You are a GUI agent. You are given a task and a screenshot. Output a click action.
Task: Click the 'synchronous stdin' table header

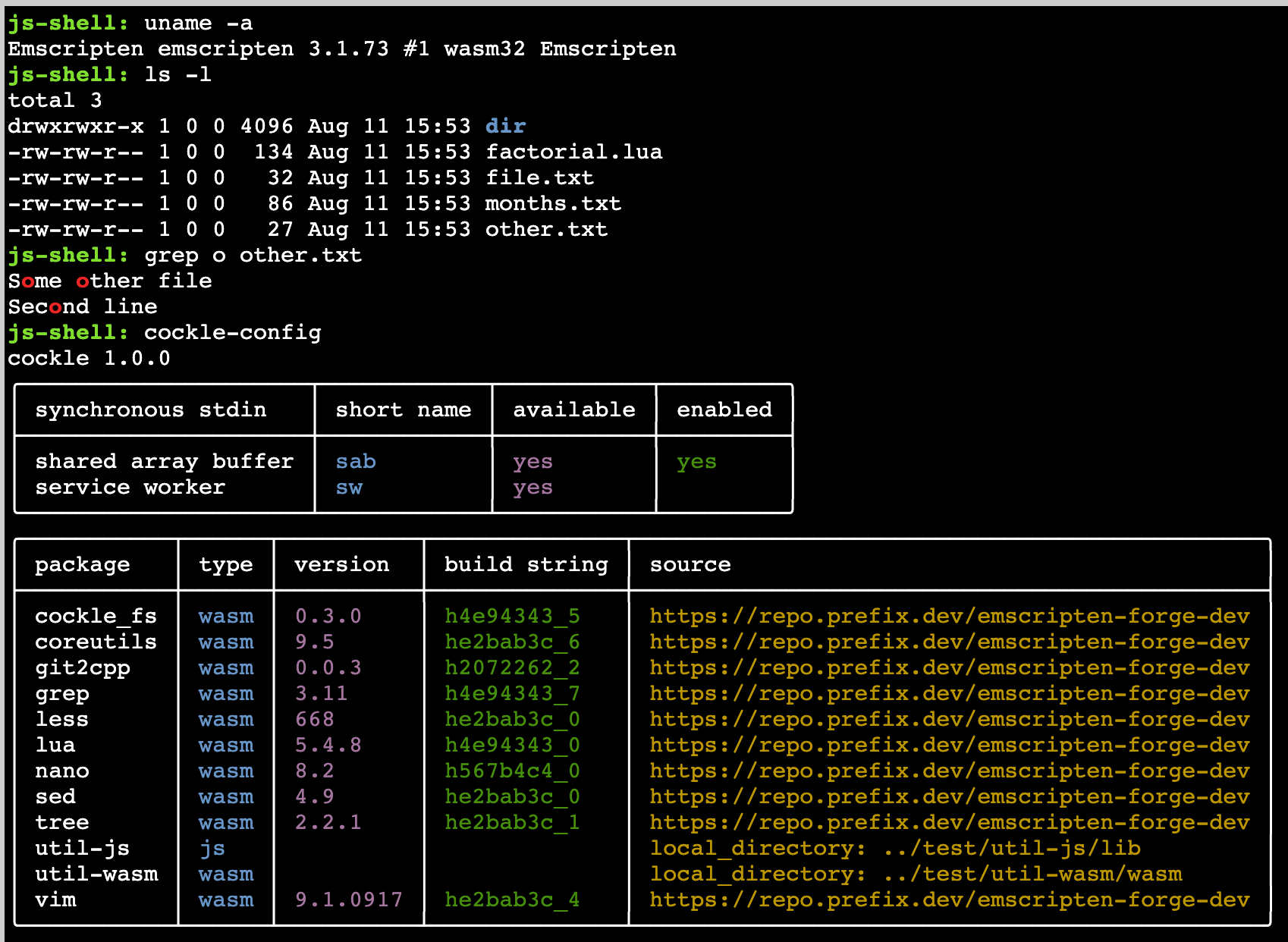coord(151,410)
